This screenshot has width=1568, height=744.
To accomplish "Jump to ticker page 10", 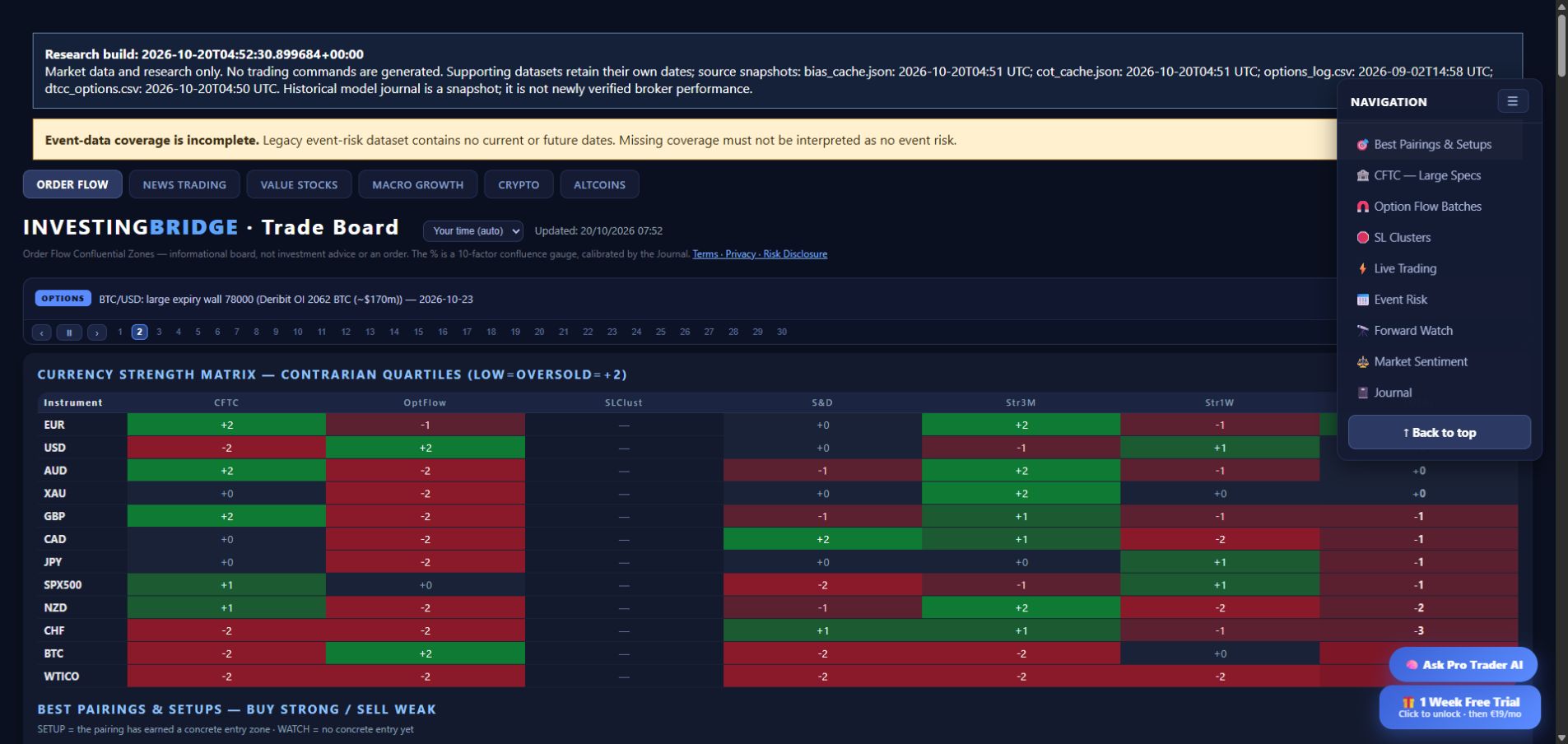I will (298, 332).
